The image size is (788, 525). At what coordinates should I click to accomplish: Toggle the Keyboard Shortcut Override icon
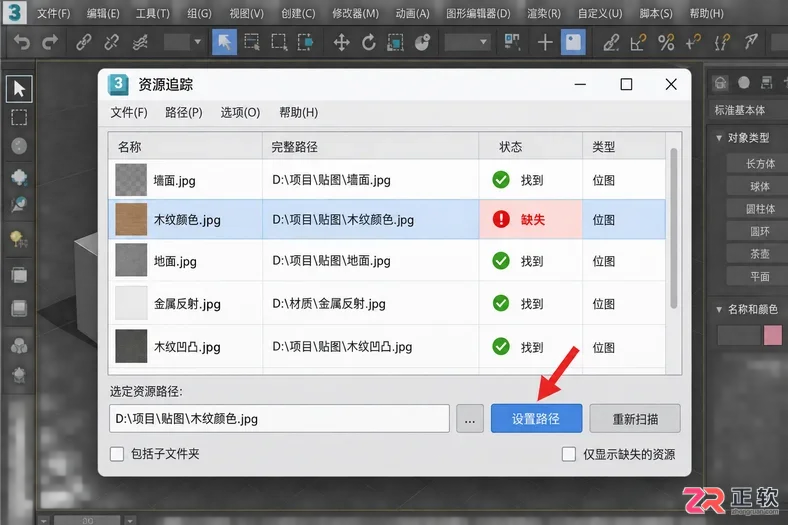point(573,42)
